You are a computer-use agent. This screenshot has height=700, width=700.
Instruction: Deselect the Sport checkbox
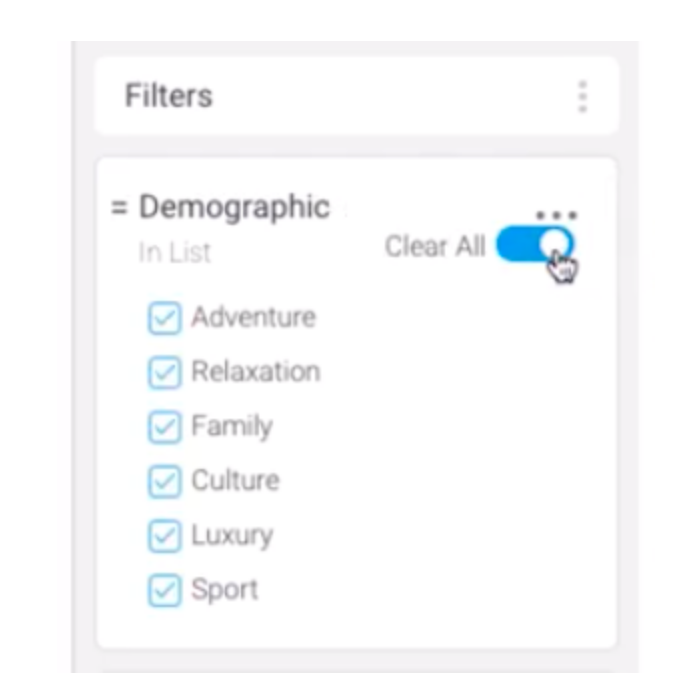(164, 591)
